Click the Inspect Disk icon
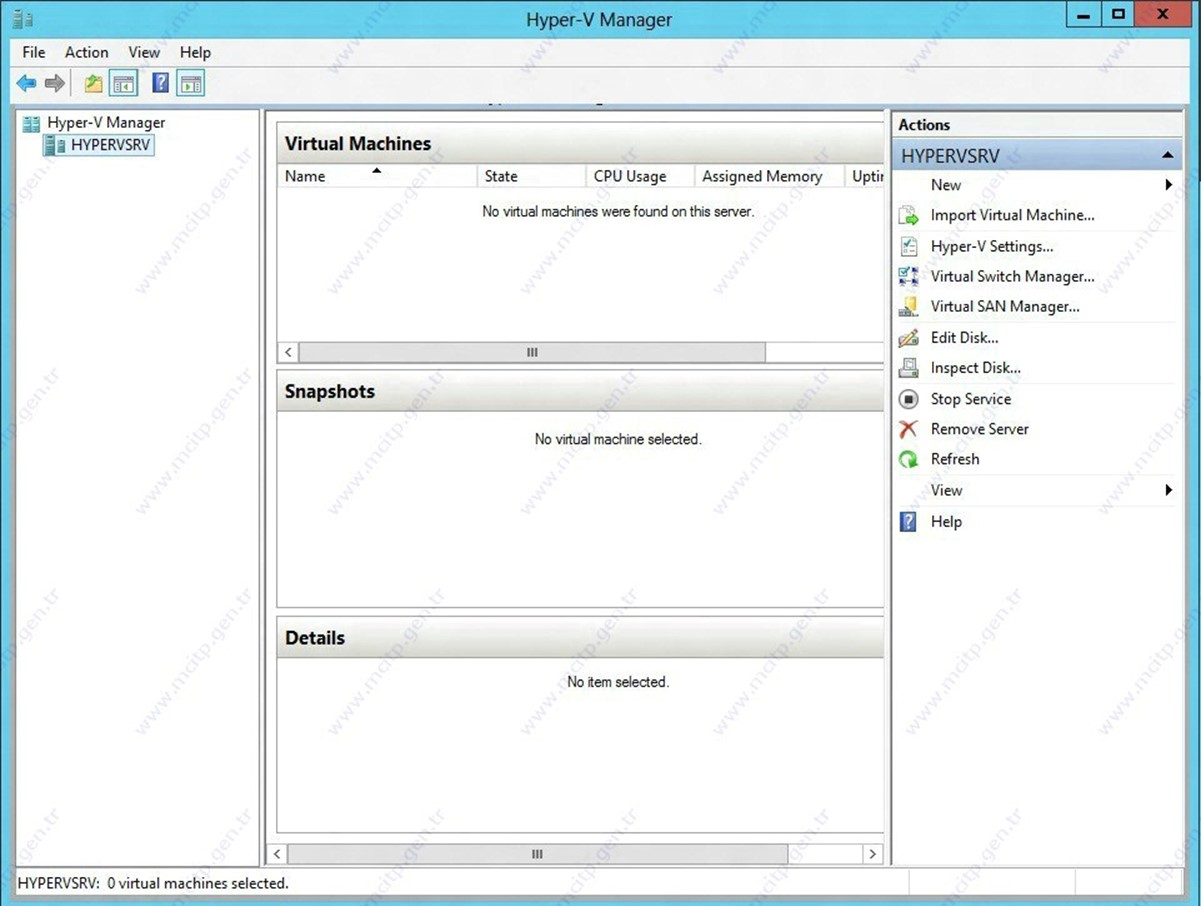1201x906 pixels. click(x=908, y=368)
